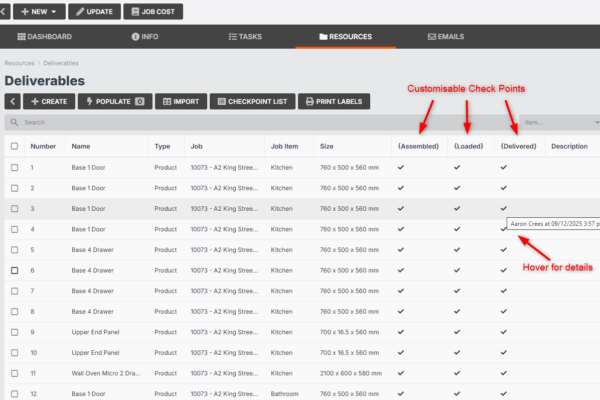
Task: Check the row 11 checkbox
Action: click(15, 373)
